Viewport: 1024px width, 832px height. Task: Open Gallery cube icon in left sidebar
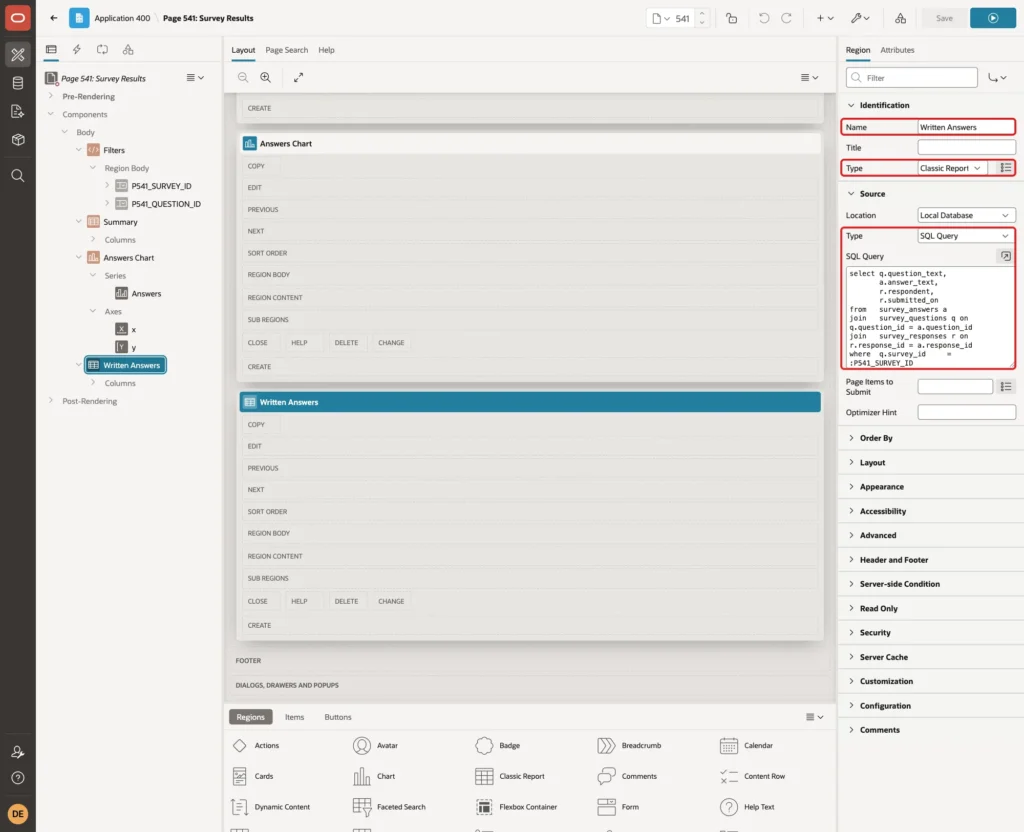tap(18, 140)
